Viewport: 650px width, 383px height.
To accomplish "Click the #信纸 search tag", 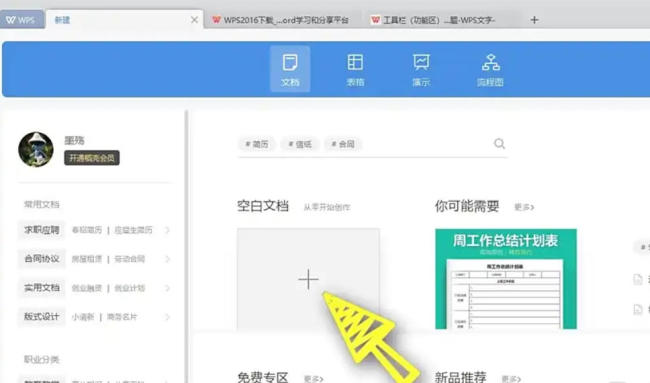I will 300,144.
